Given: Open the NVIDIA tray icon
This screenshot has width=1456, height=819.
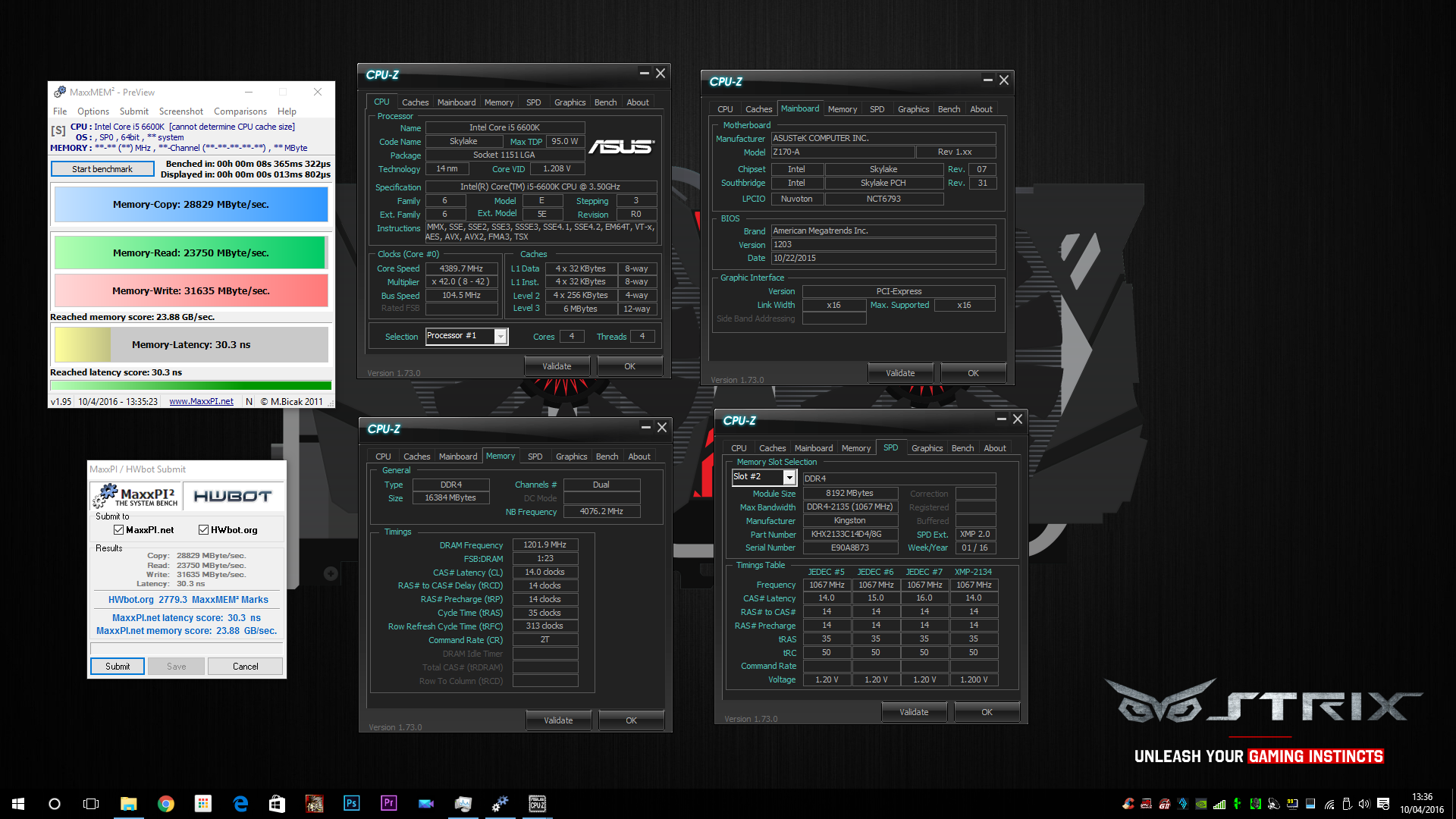Looking at the screenshot, I should click(1201, 804).
